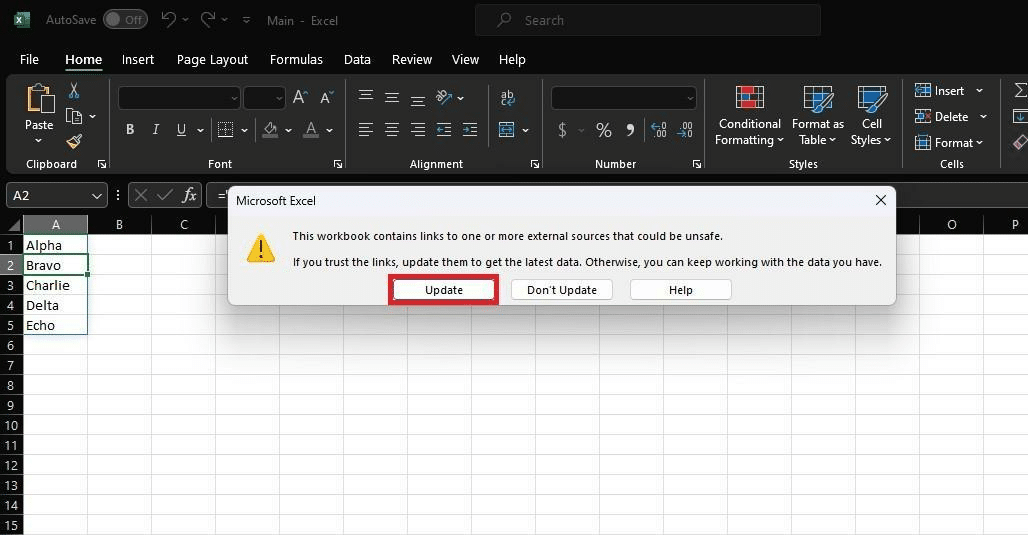Toggle the AutoSave switch
This screenshot has height=535, width=1028.
[125, 20]
